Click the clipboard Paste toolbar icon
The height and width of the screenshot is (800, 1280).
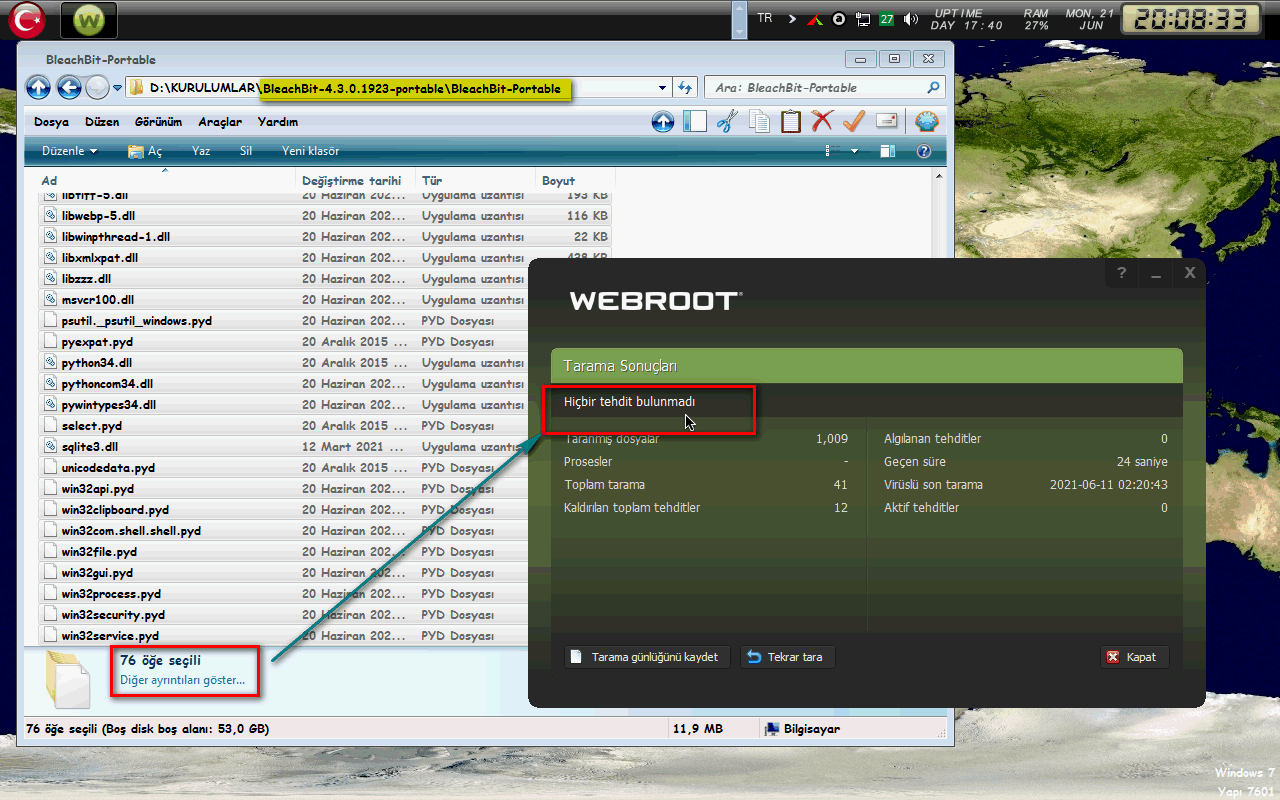tap(791, 122)
